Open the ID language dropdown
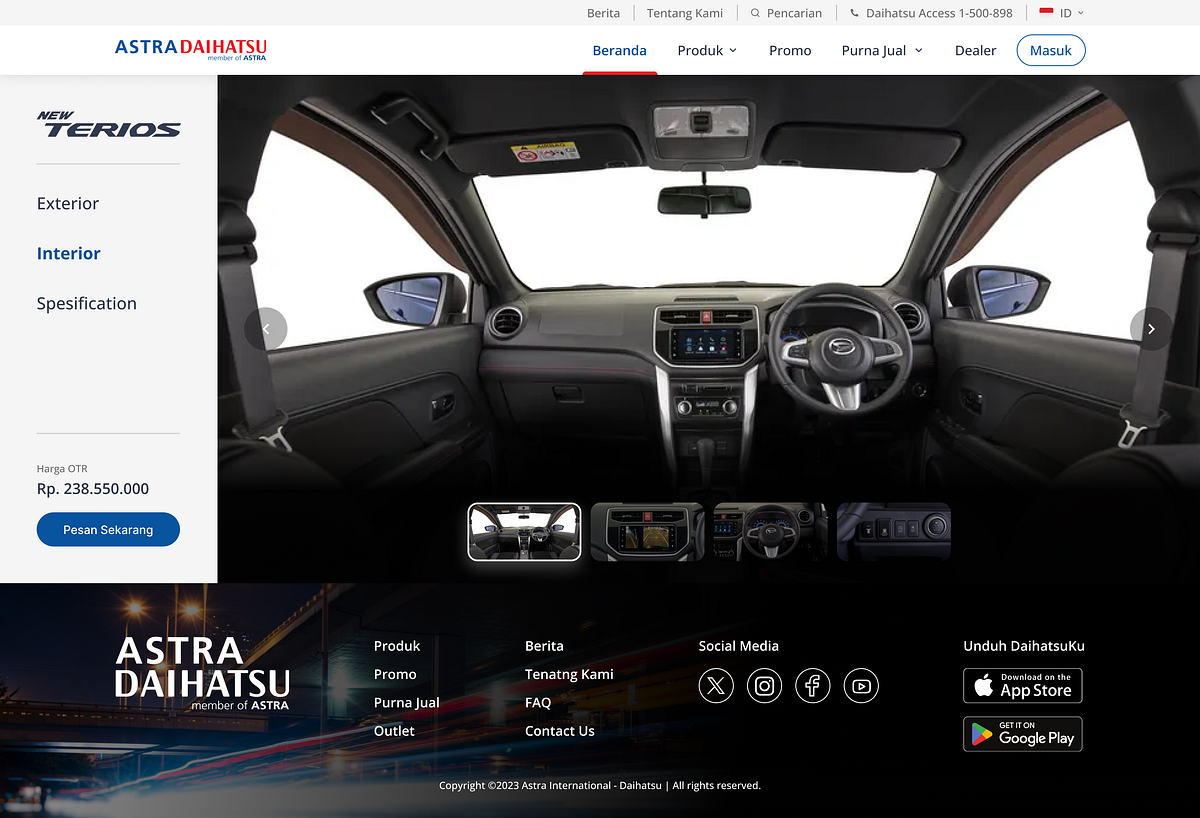The height and width of the screenshot is (818, 1200). [x=1072, y=13]
